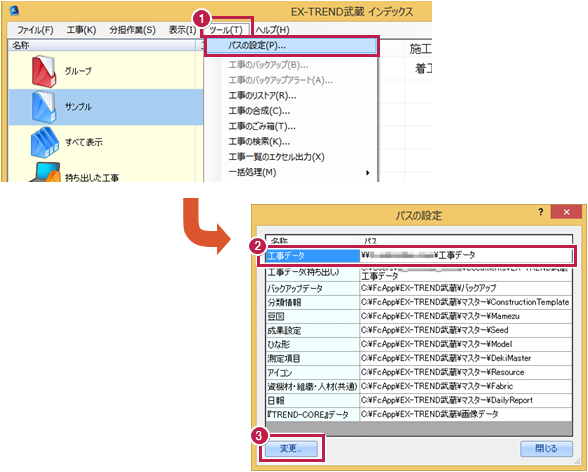Open the ファイル(F) menu
The height and width of the screenshot is (472, 588).
click(35, 30)
